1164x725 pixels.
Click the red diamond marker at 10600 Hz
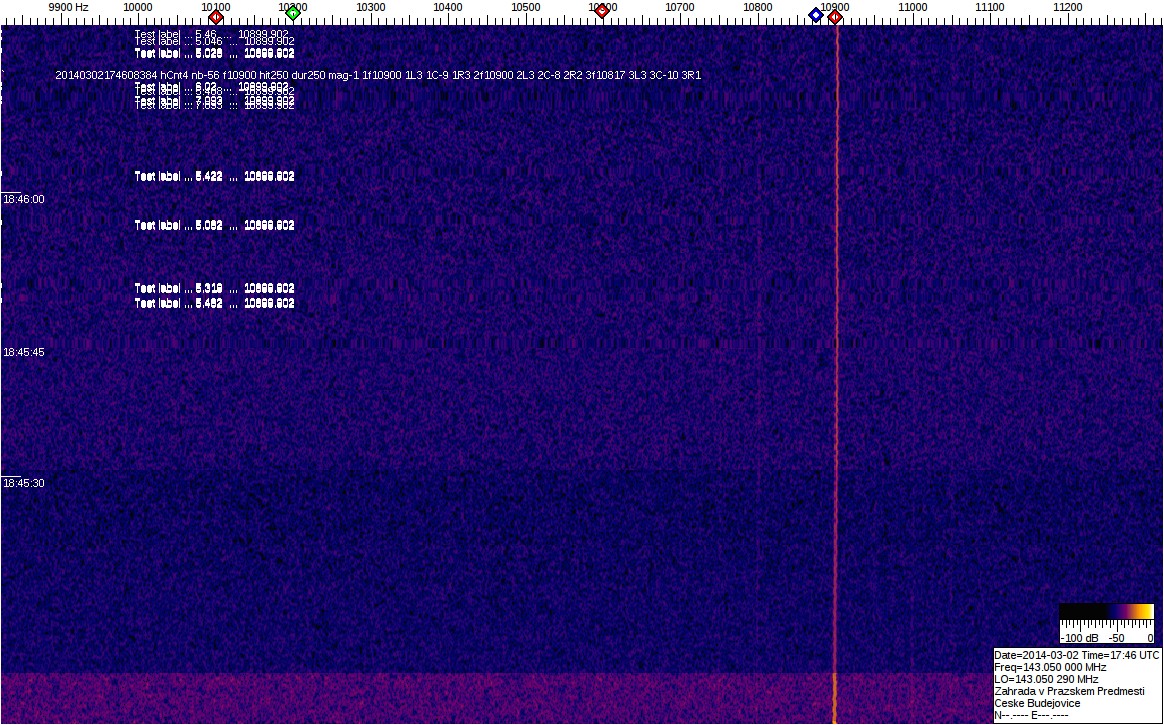tap(601, 11)
